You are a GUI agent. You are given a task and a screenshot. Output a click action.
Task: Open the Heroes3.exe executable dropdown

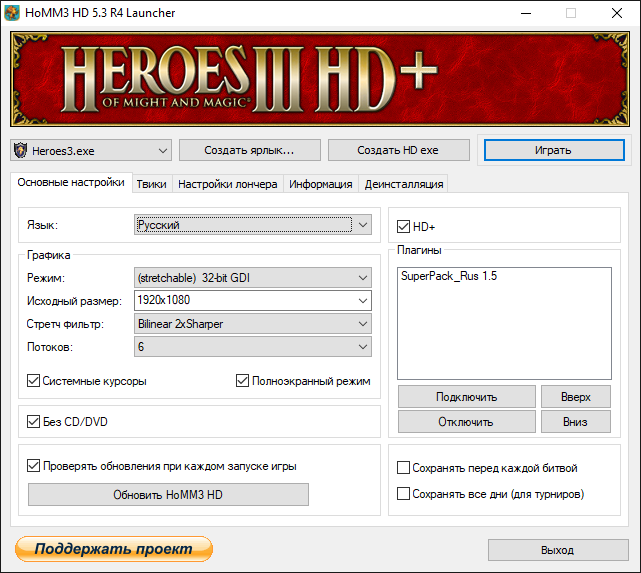click(x=91, y=150)
